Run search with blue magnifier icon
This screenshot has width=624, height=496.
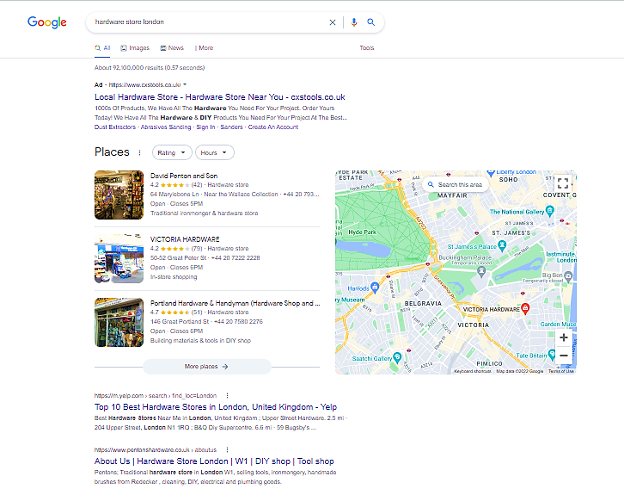point(371,22)
